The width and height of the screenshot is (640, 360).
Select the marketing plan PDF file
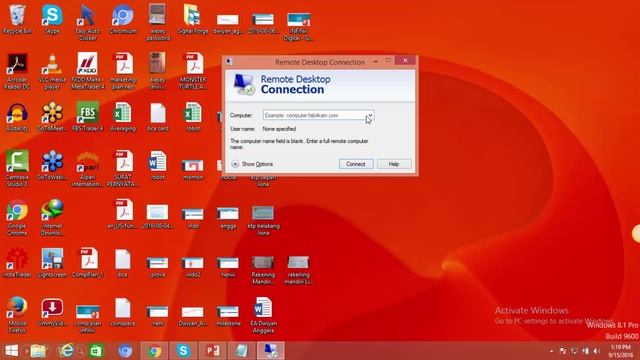(123, 71)
